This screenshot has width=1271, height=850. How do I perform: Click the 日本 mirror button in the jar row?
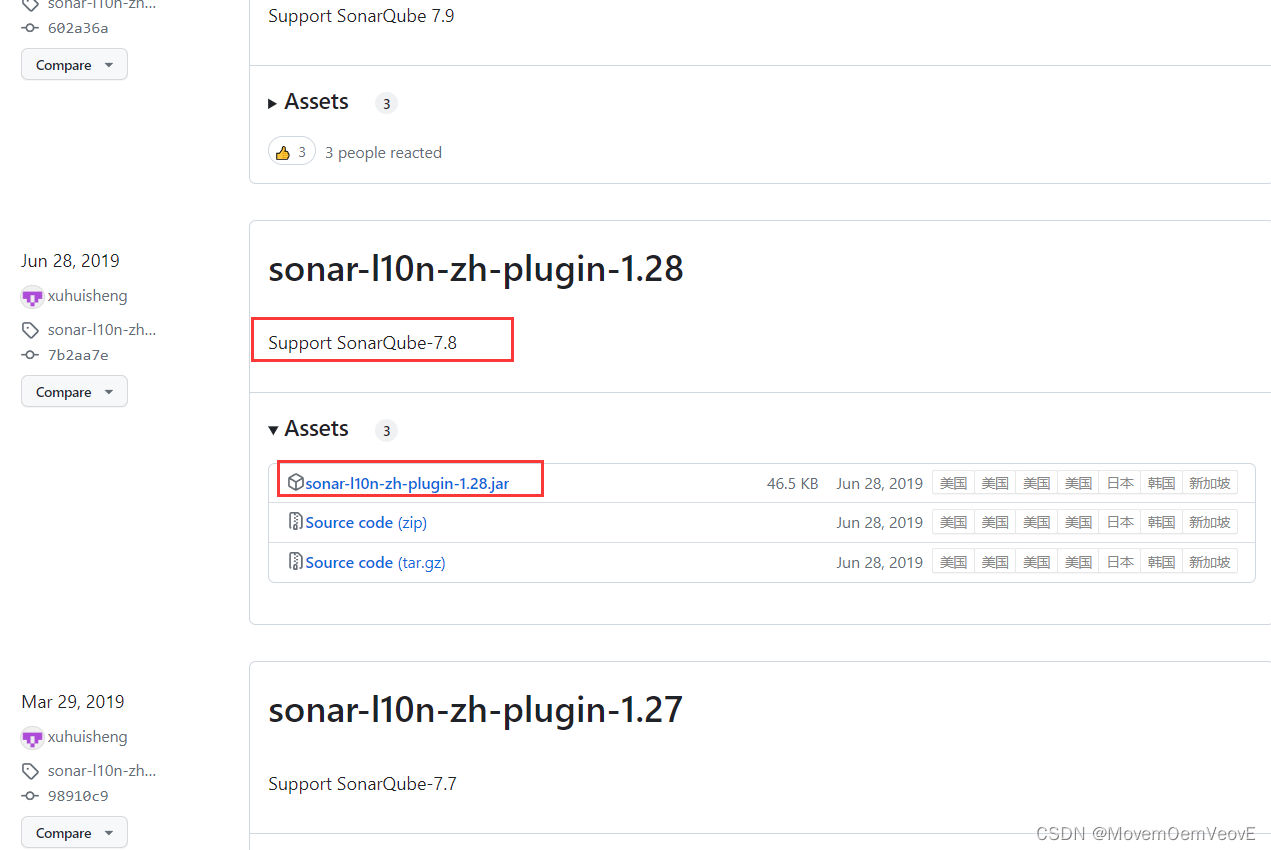click(1119, 482)
